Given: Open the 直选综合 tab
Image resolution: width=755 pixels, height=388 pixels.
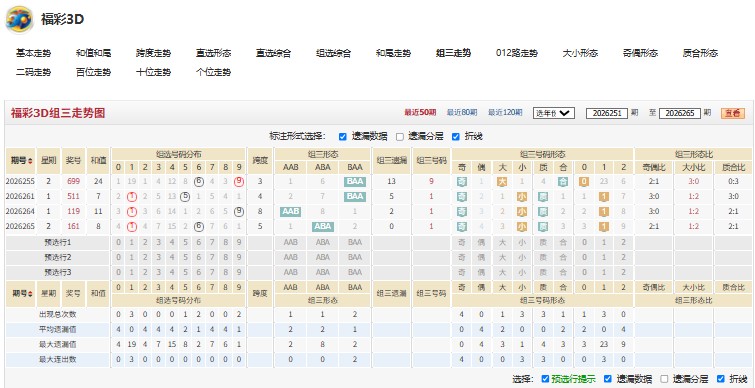Looking at the screenshot, I should point(273,53).
